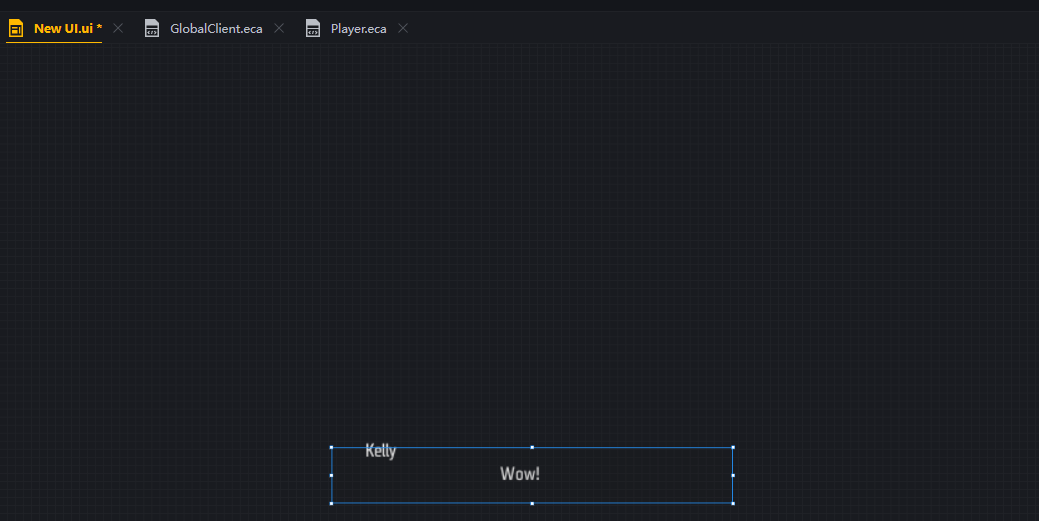Click the New UI.ui file icon
This screenshot has height=521, width=1039.
[16, 28]
